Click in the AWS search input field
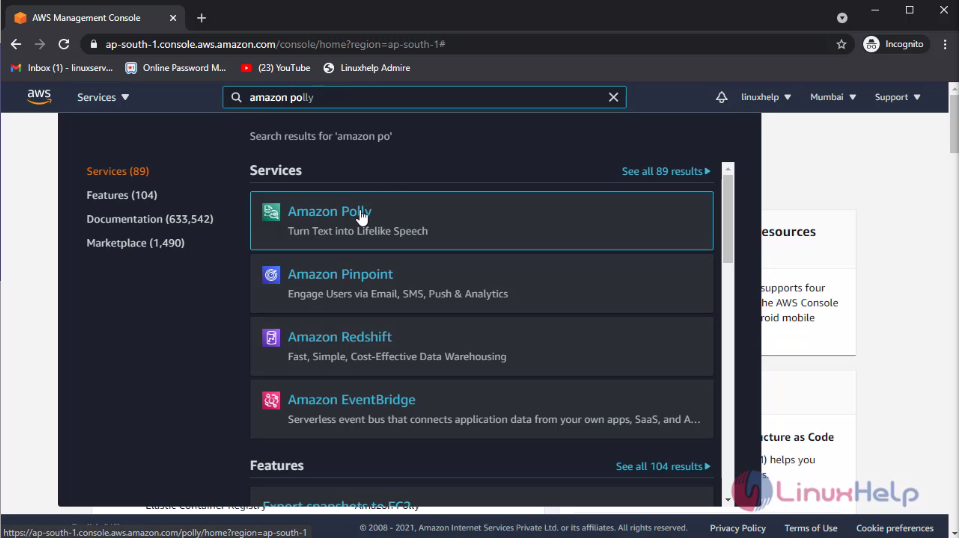The width and height of the screenshot is (959, 538). click(x=424, y=97)
